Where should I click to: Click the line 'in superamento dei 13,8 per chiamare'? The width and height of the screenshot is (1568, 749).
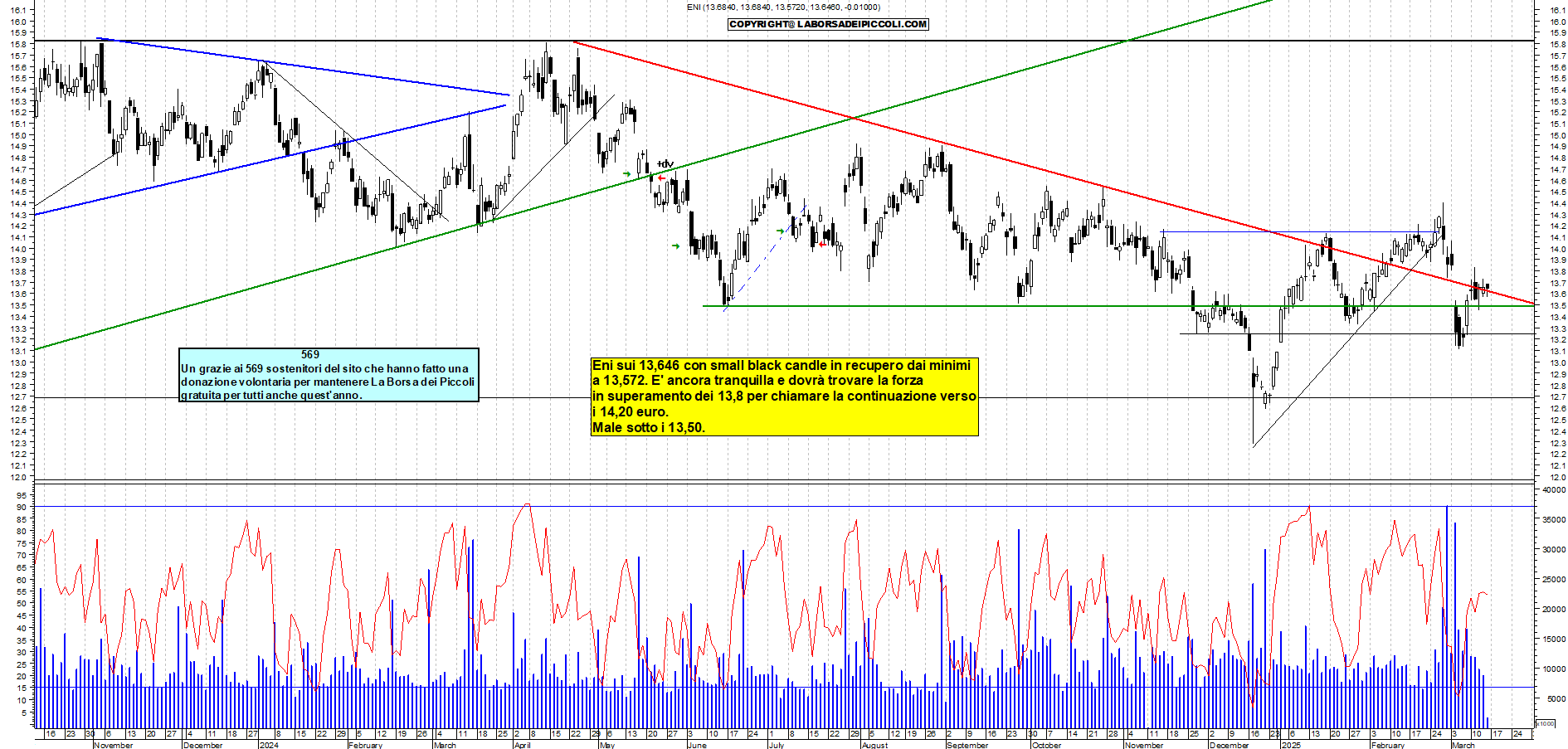click(784, 396)
